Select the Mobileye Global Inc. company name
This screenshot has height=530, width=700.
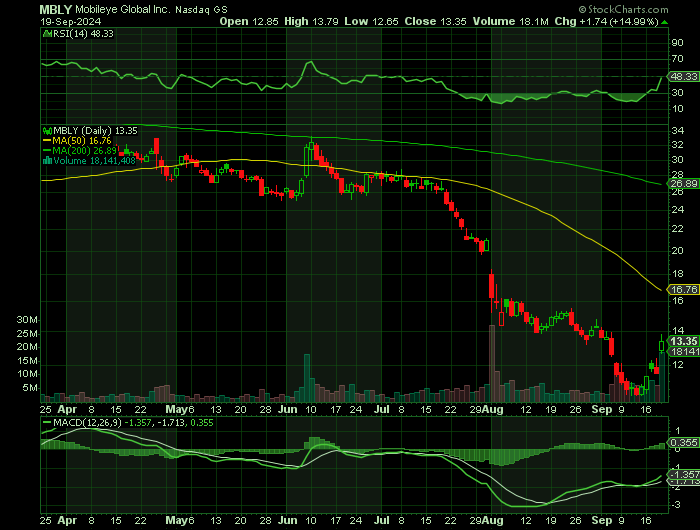(x=123, y=9)
